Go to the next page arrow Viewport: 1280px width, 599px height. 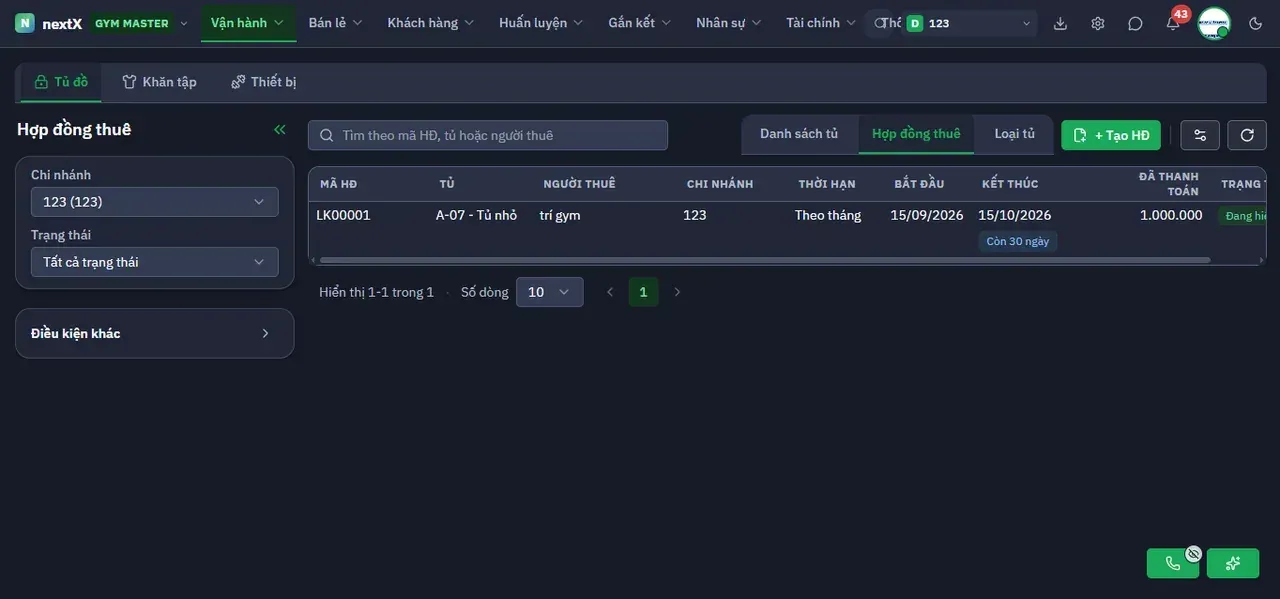[677, 292]
